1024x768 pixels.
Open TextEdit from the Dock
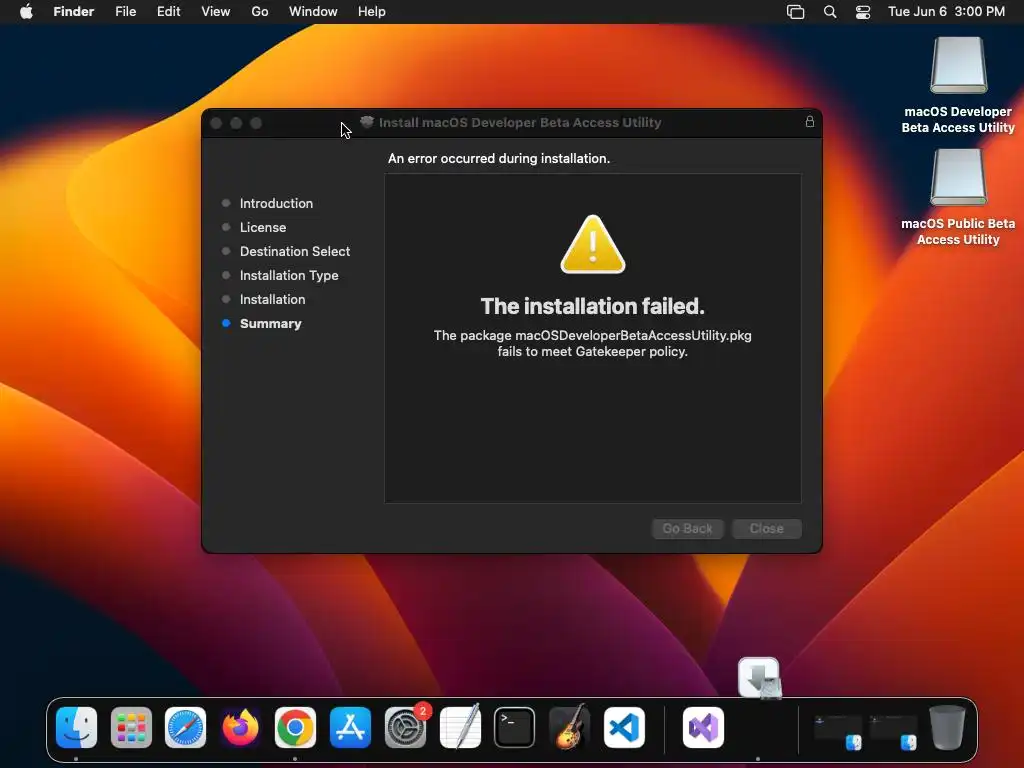tap(460, 727)
